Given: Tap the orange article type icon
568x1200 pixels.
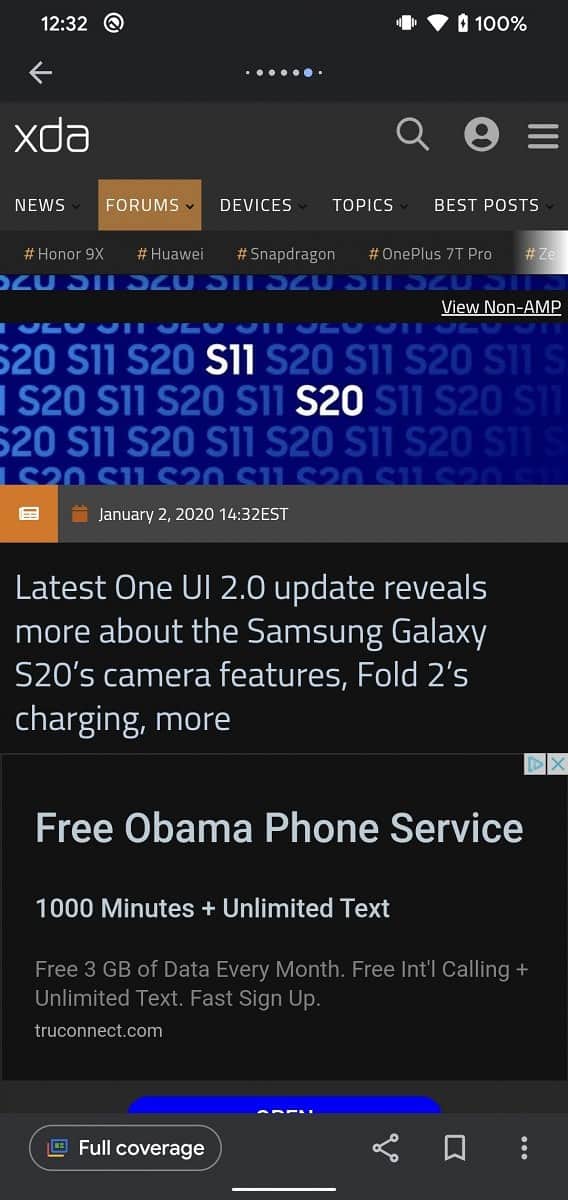Looking at the screenshot, I should (x=29, y=514).
